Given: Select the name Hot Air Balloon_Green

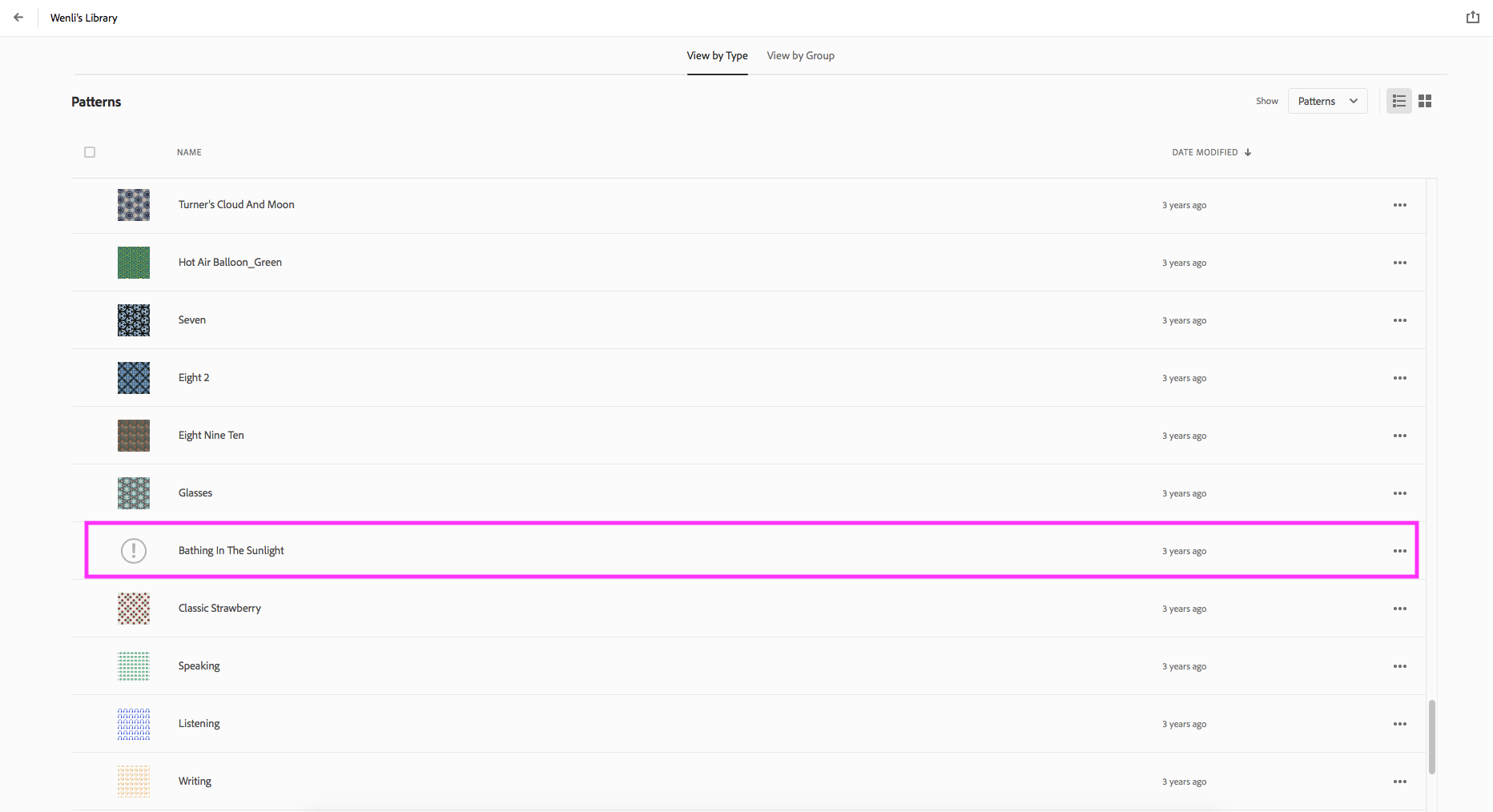Looking at the screenshot, I should click(x=230, y=262).
